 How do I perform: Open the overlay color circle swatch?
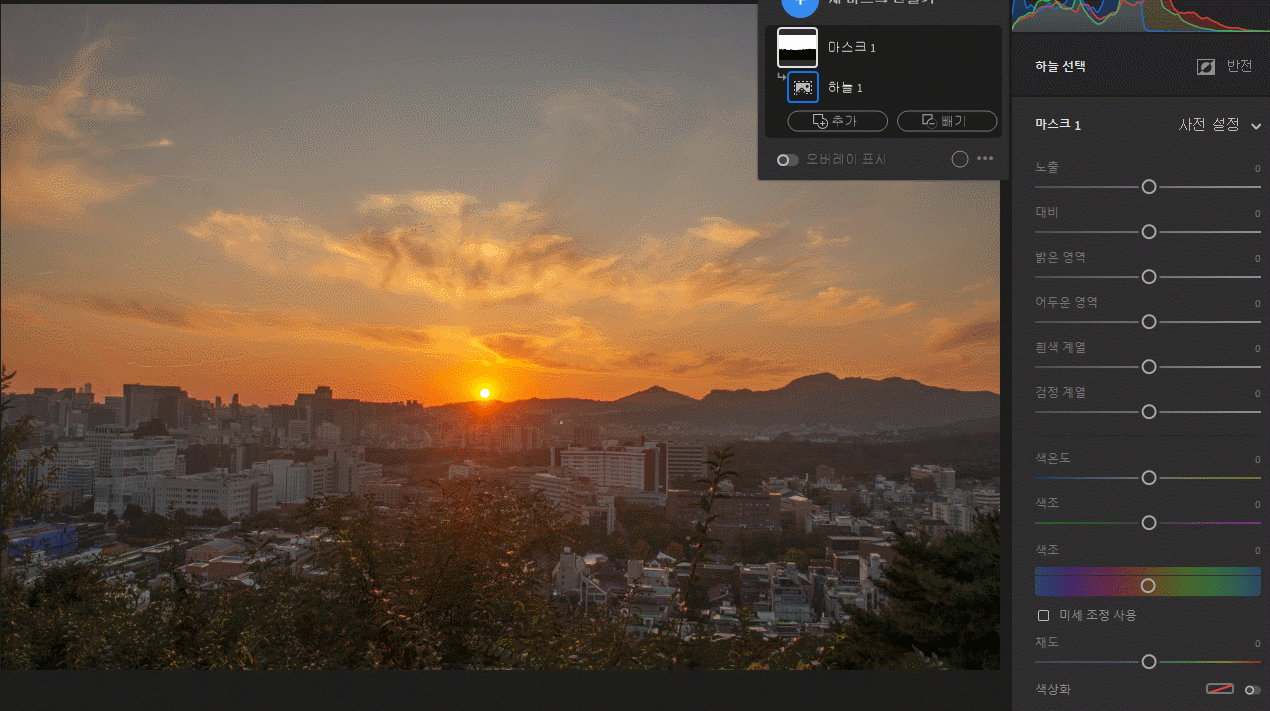tap(960, 159)
